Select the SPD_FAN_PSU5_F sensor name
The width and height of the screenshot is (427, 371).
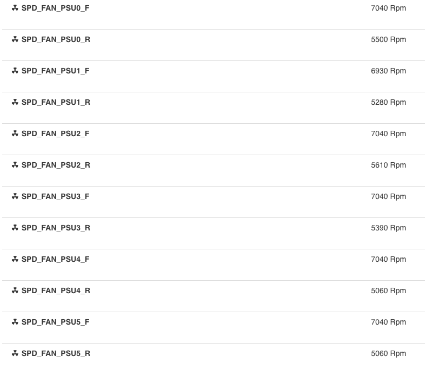coord(55,322)
